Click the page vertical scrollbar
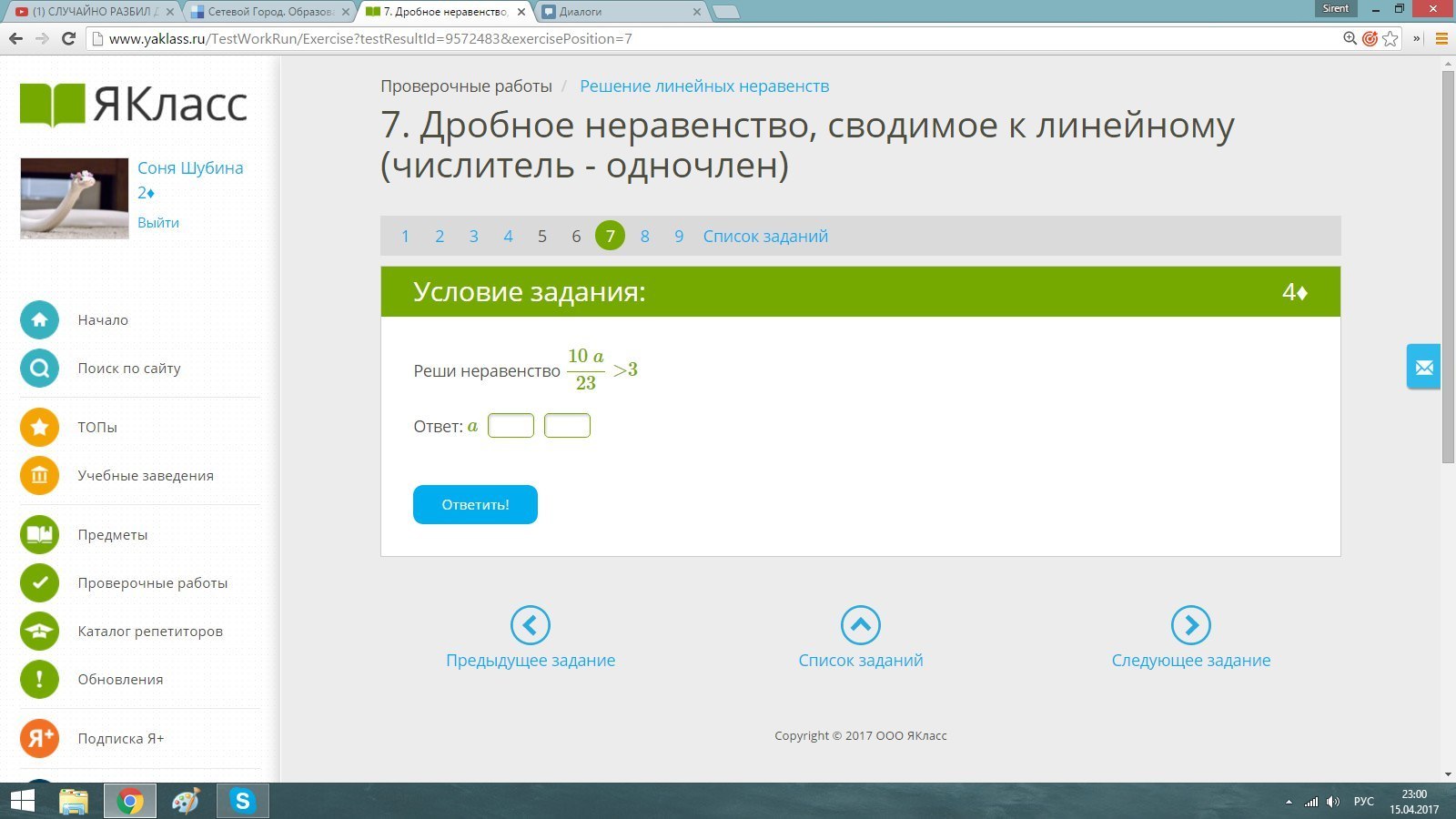This screenshot has width=1456, height=819. point(1448,267)
